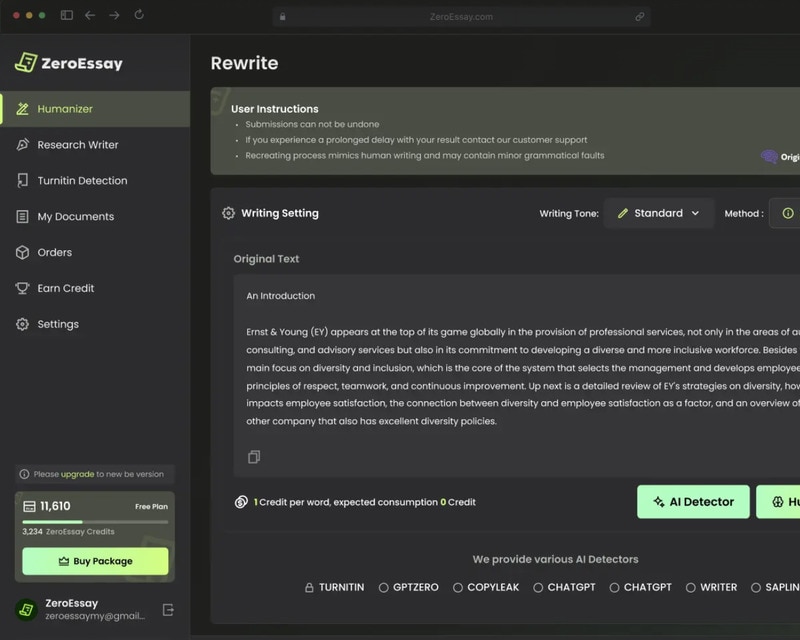
Task: Copy original text using the copy icon
Action: 254,457
